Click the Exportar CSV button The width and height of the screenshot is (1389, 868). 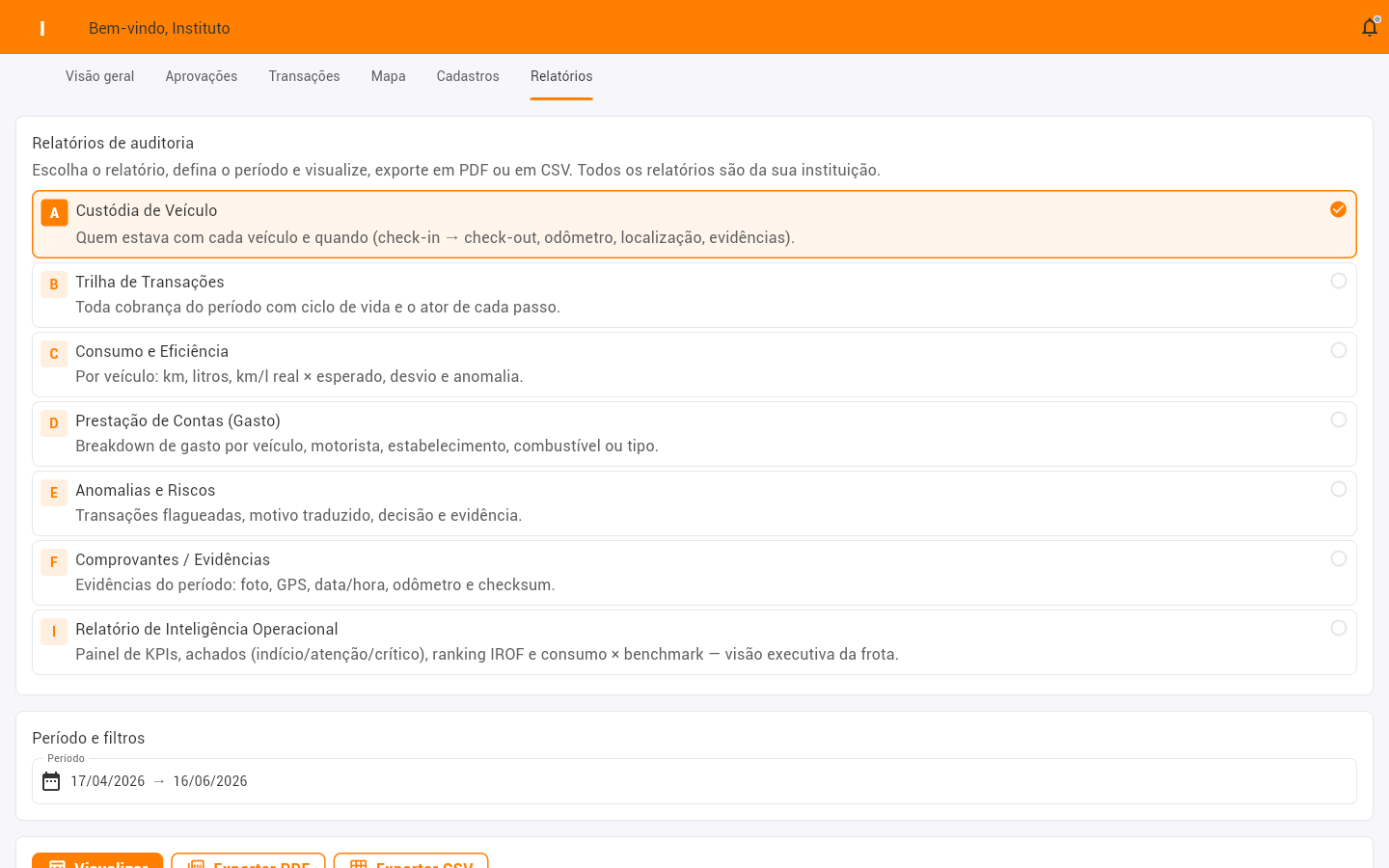(411, 860)
